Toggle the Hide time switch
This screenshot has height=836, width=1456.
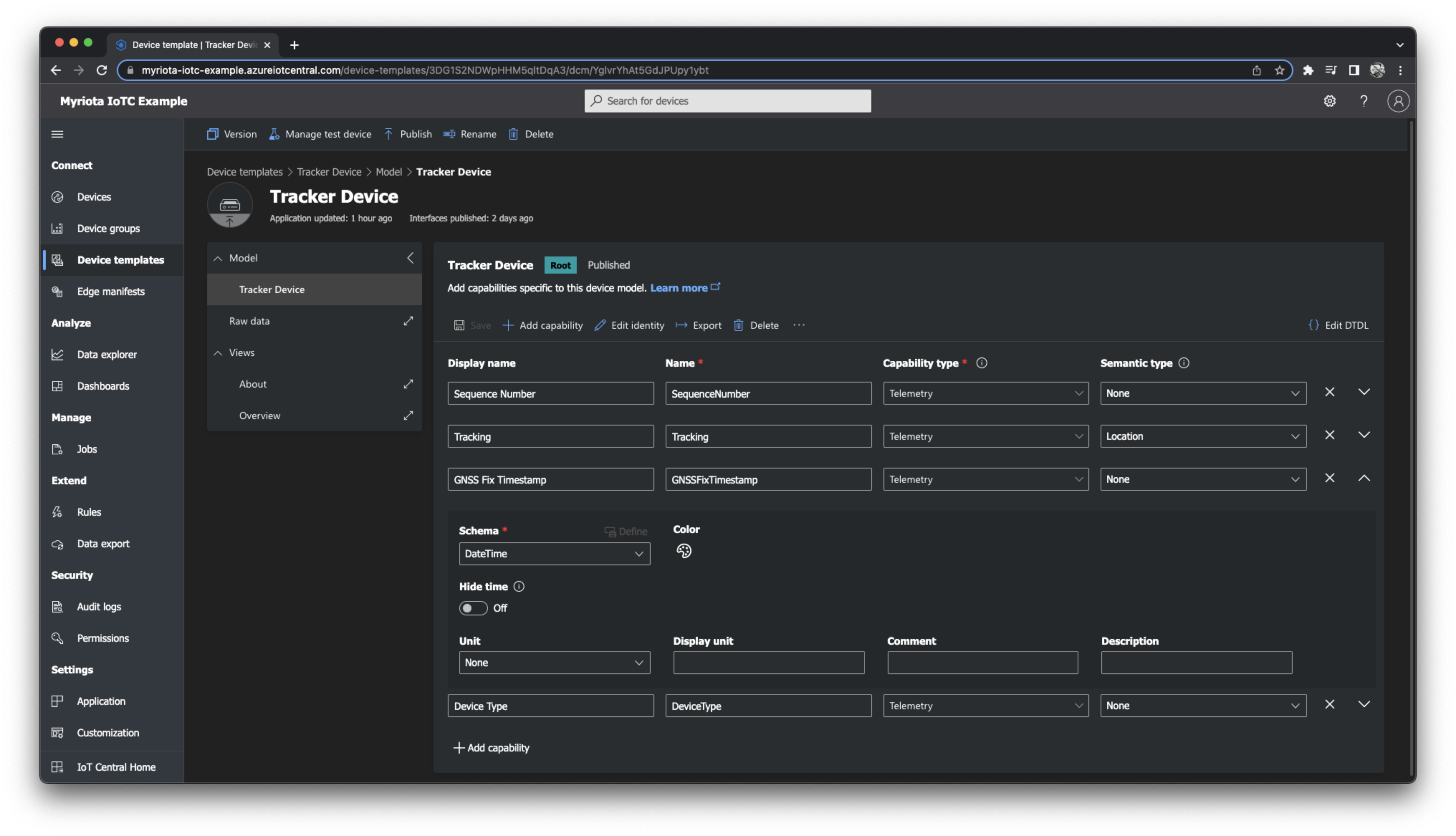tap(473, 608)
